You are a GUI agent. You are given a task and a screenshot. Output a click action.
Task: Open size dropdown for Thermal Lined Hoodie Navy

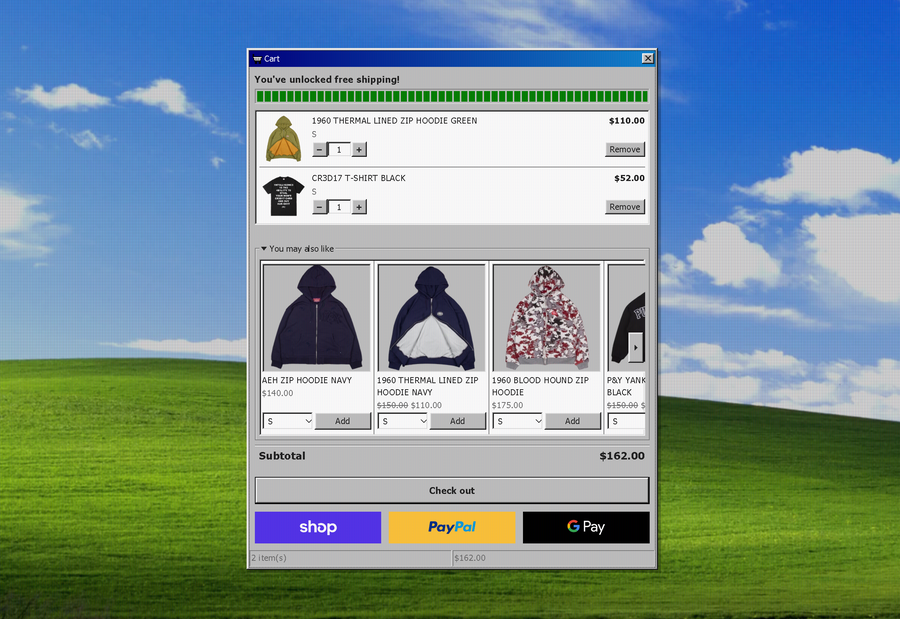pos(403,421)
